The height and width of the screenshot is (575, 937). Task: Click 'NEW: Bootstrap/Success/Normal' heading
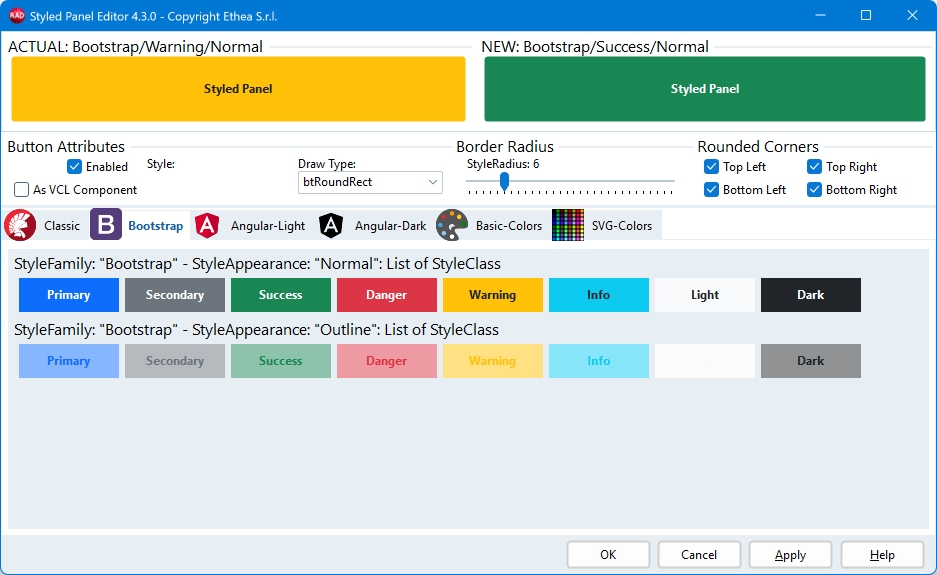(x=595, y=47)
